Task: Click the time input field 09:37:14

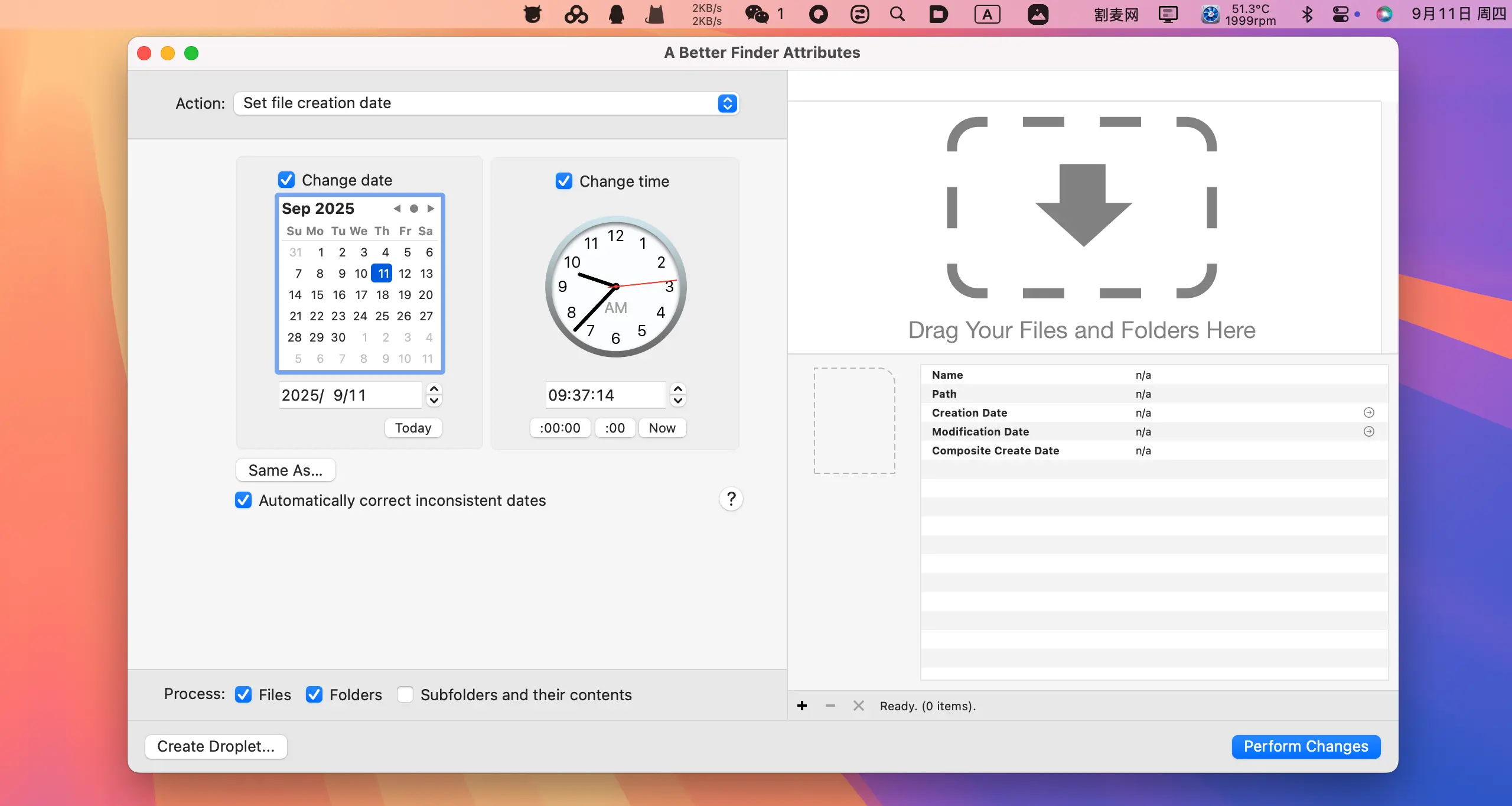Action: 605,395
